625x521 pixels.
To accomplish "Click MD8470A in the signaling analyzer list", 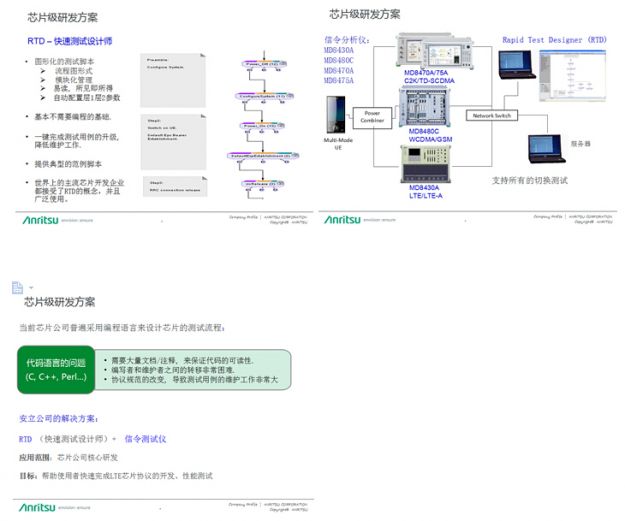I will pos(339,71).
